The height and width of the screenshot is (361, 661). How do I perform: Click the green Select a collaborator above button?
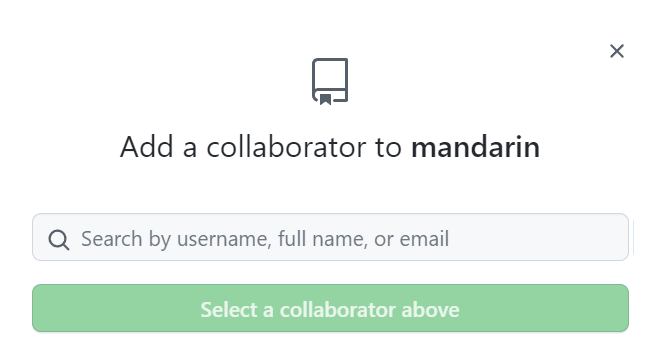(330, 308)
